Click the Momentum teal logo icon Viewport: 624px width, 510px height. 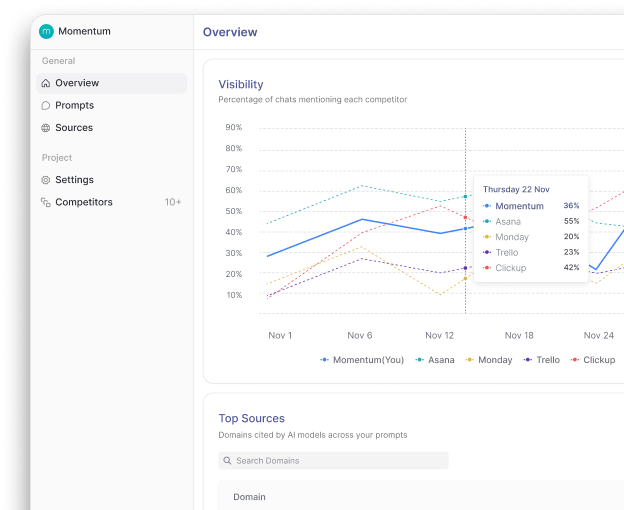point(46,31)
